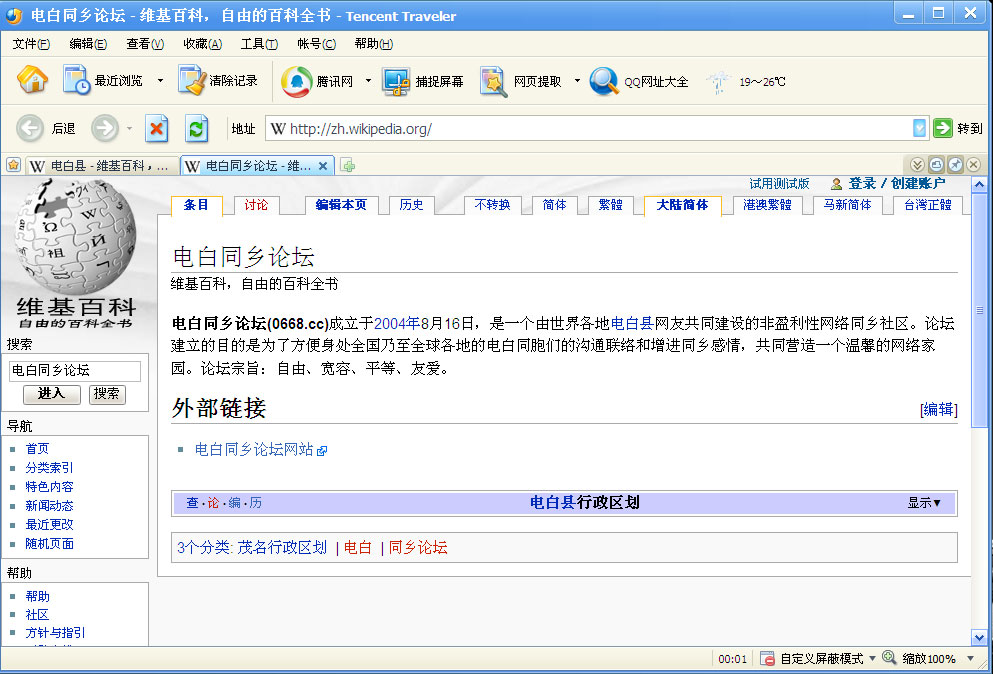This screenshot has height=674, width=993.
Task: Open the QQ网址大全 magnifier icon
Action: click(x=604, y=81)
